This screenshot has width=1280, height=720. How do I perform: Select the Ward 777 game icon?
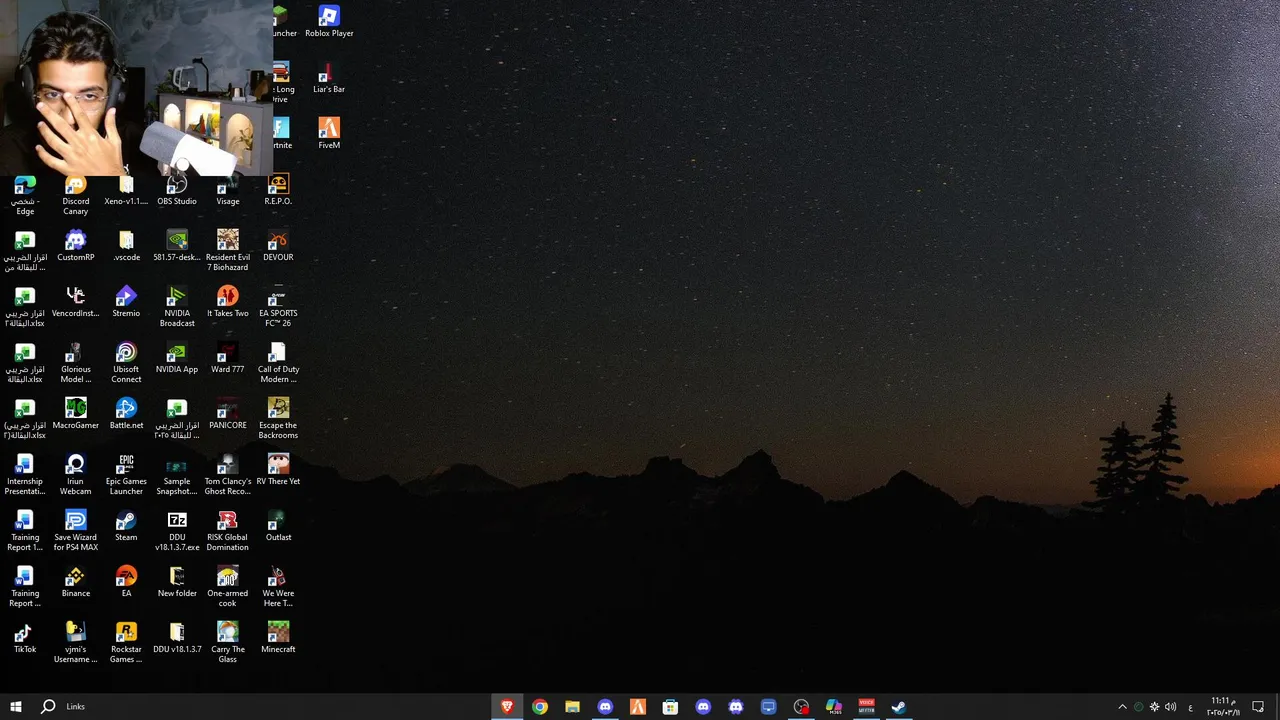tap(228, 358)
